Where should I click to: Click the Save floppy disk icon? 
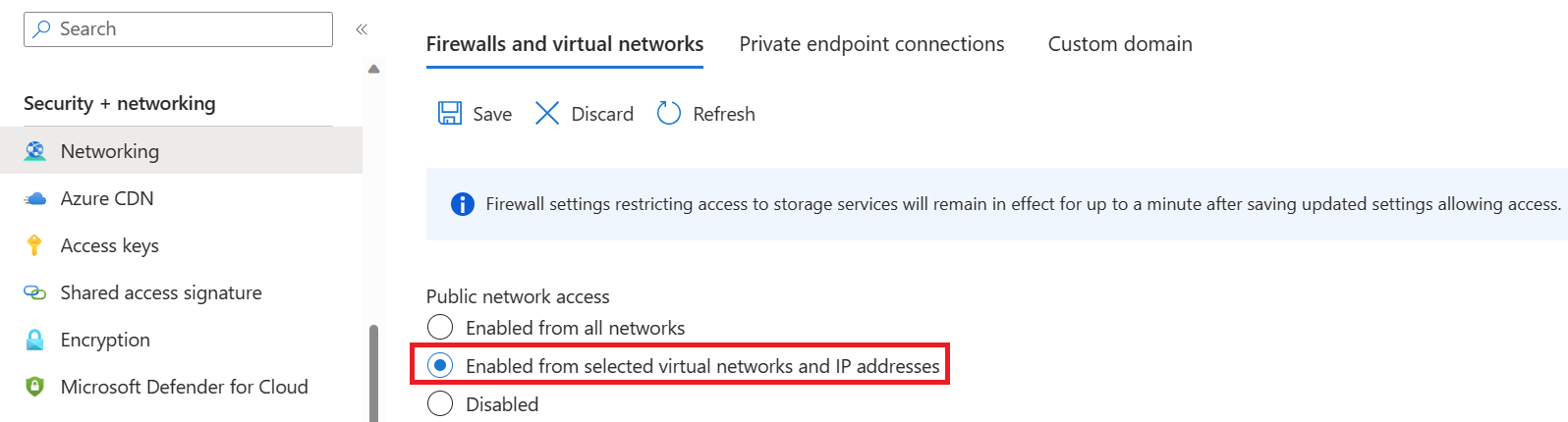point(450,114)
